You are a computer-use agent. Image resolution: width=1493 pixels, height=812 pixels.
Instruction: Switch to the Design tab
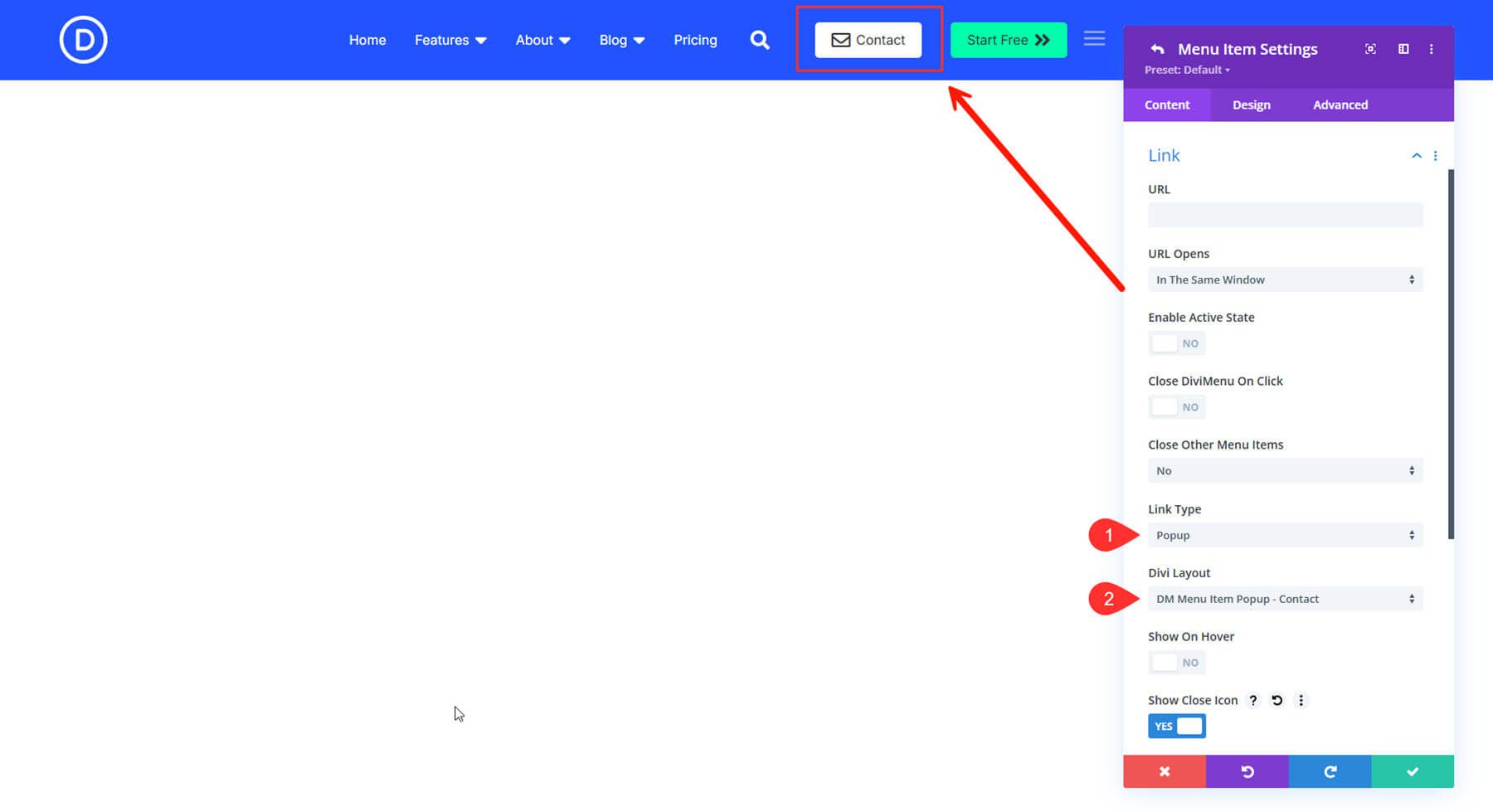click(x=1251, y=105)
